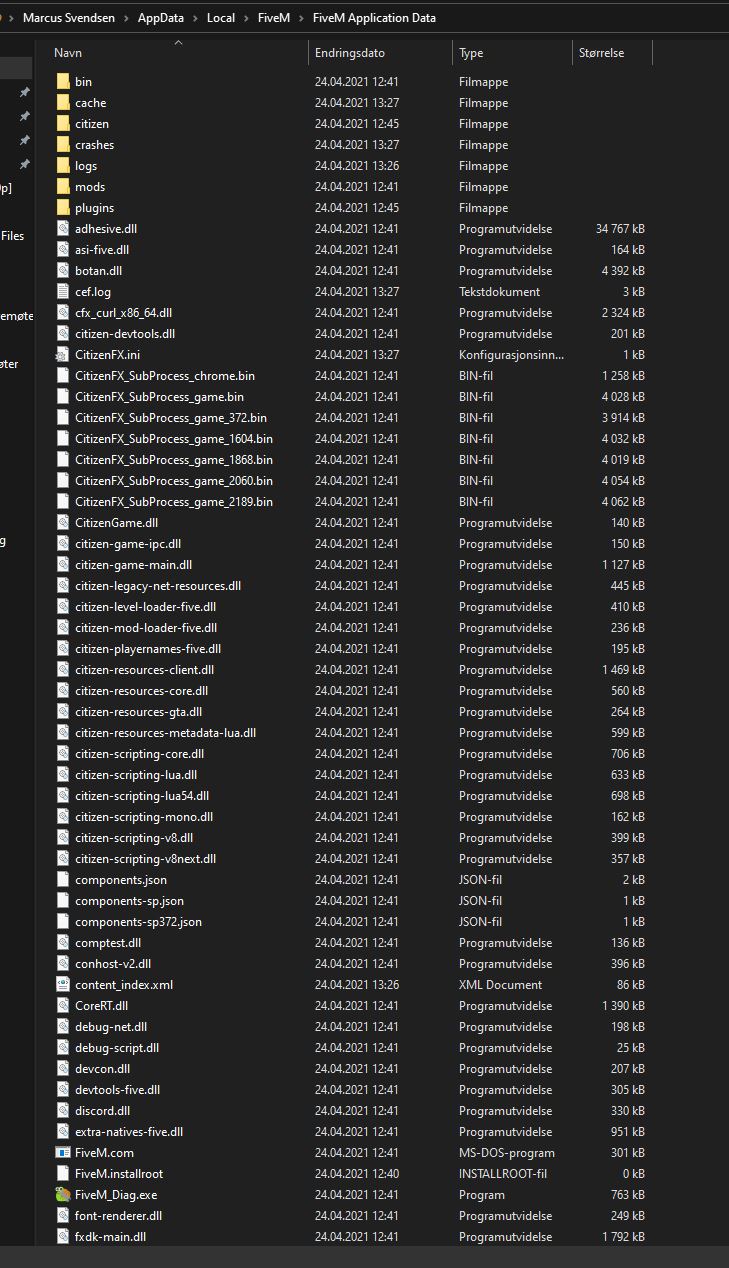Click the font-renderer.dll file icon

[x=63, y=1216]
